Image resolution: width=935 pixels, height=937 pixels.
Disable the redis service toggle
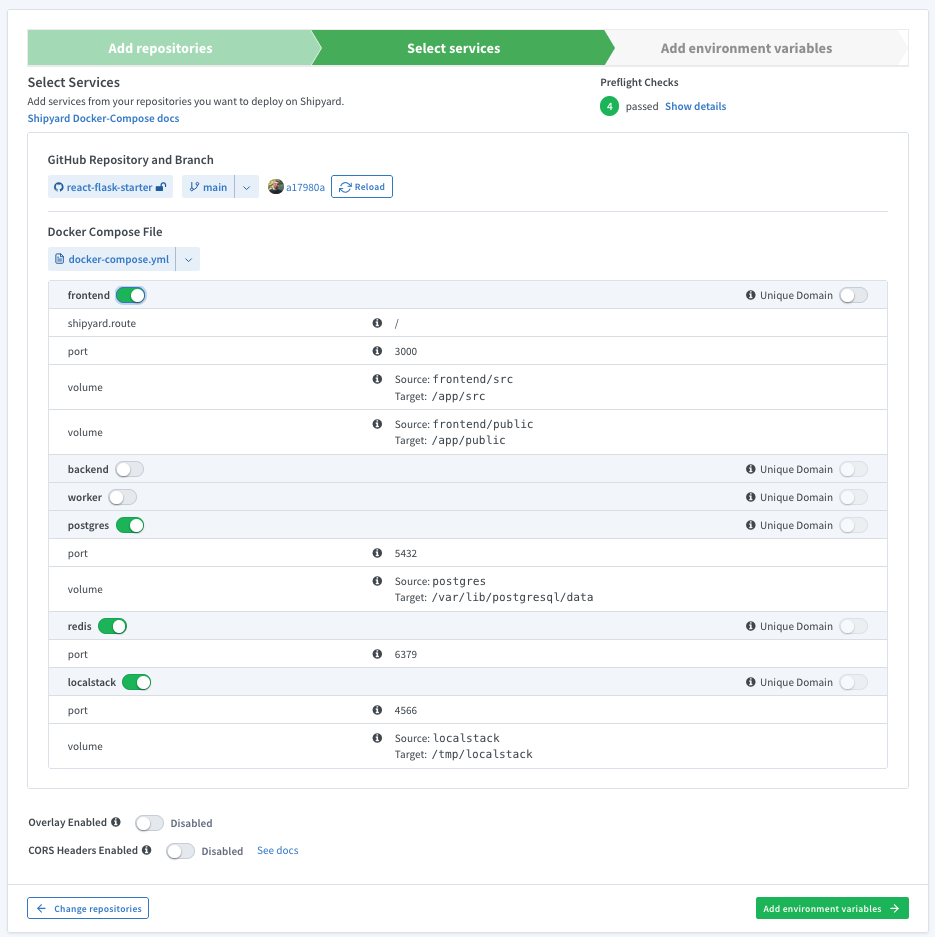pos(112,626)
